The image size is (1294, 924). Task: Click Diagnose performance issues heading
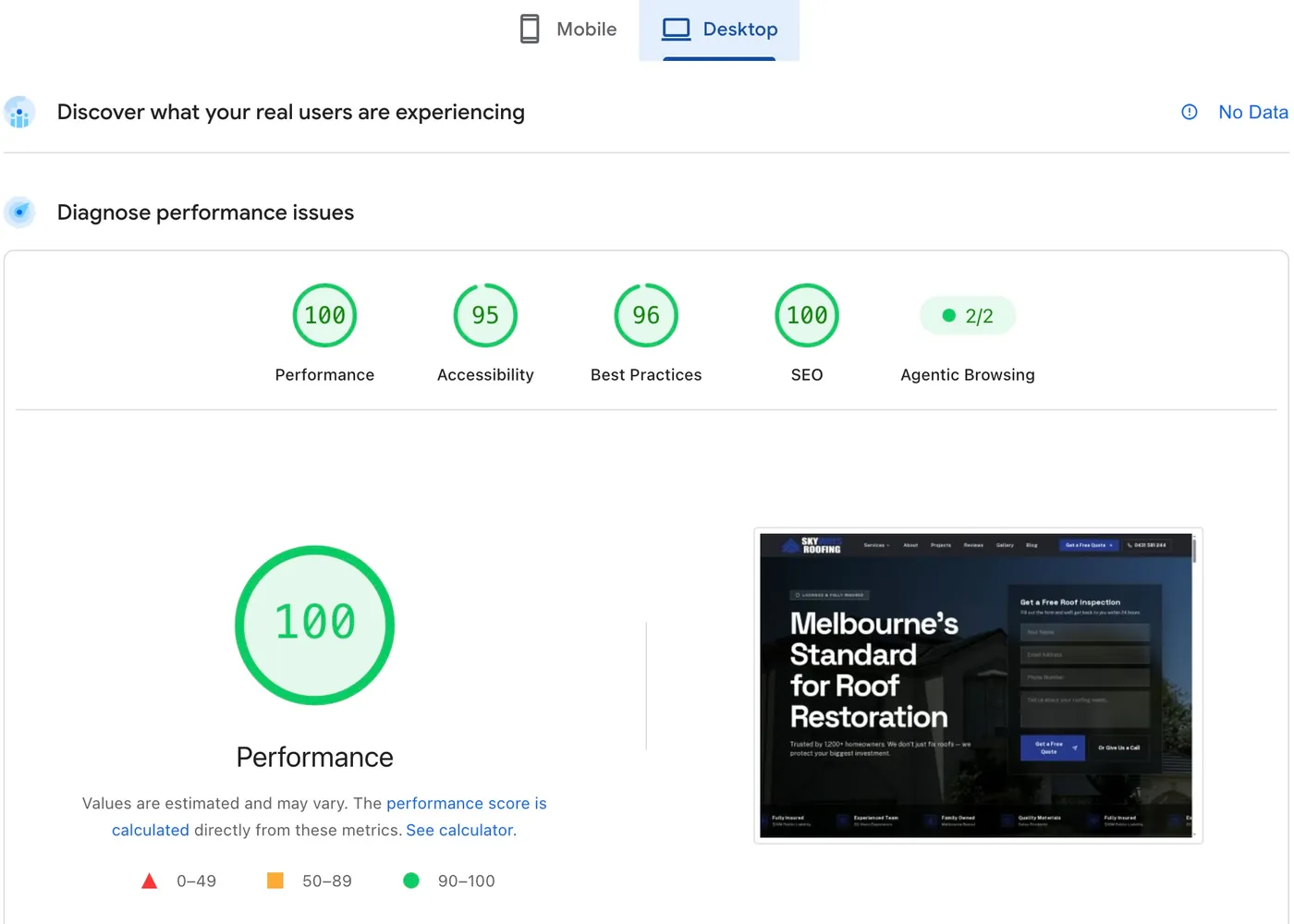[205, 213]
